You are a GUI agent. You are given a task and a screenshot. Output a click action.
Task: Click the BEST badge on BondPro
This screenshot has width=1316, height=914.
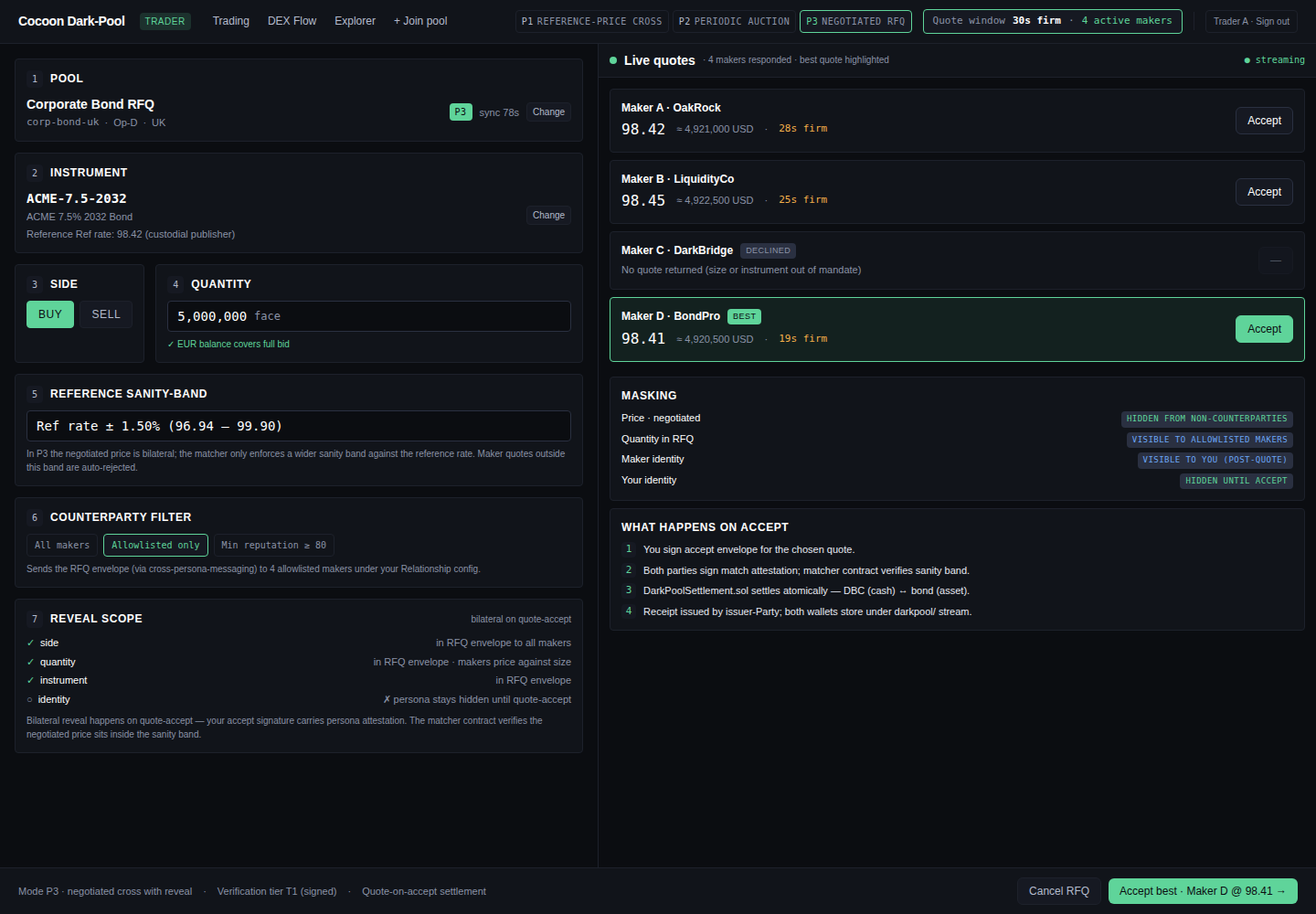point(744,316)
